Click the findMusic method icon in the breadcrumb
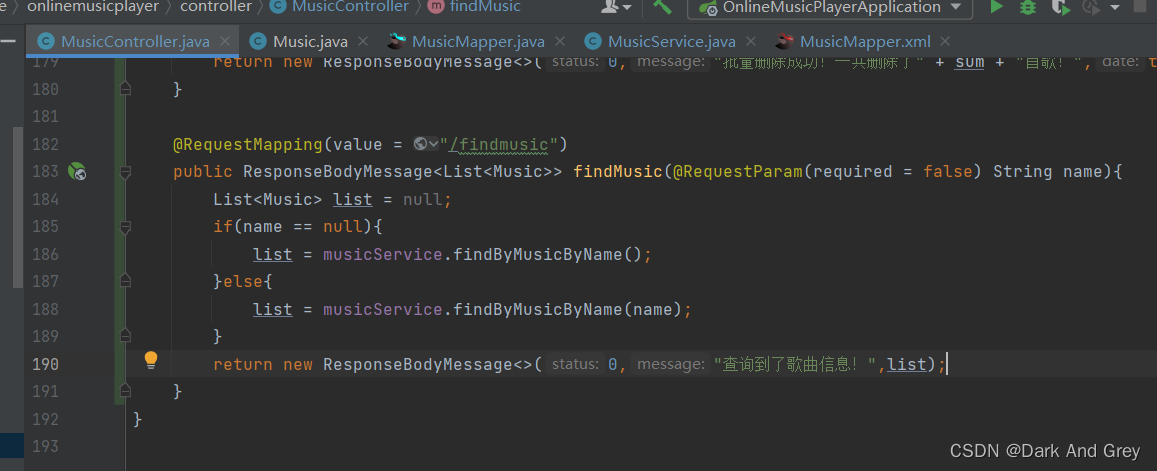 tap(436, 7)
